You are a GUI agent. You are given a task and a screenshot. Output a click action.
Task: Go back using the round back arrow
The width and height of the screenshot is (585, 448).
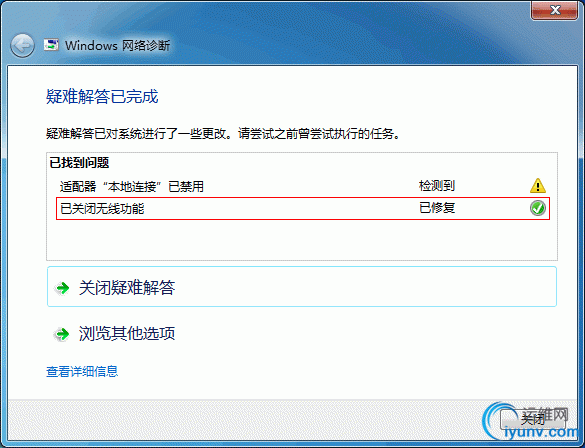(22, 46)
